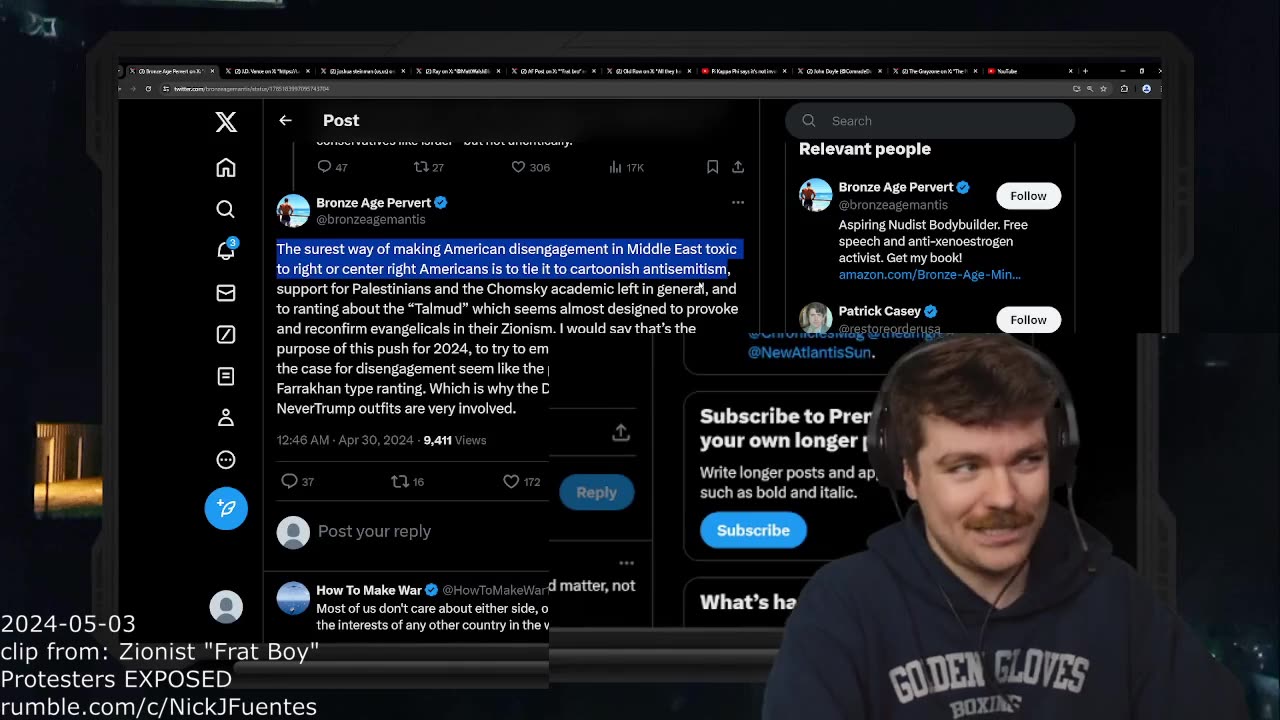Open the three-dot menu on Bronze Age Pervert post

738,202
